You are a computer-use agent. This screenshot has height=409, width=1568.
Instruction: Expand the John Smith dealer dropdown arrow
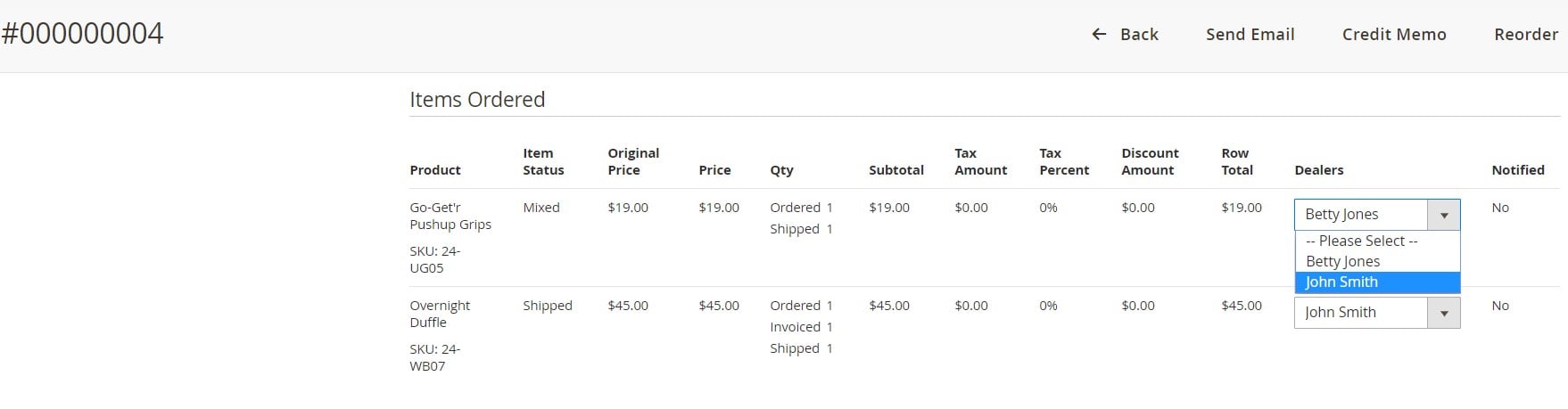tap(1443, 313)
